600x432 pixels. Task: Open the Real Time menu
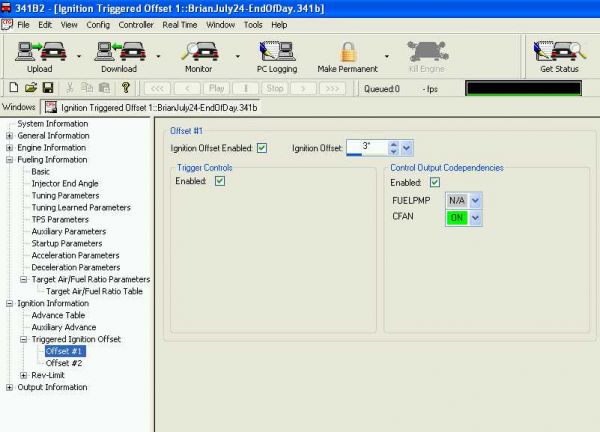pyautogui.click(x=181, y=23)
